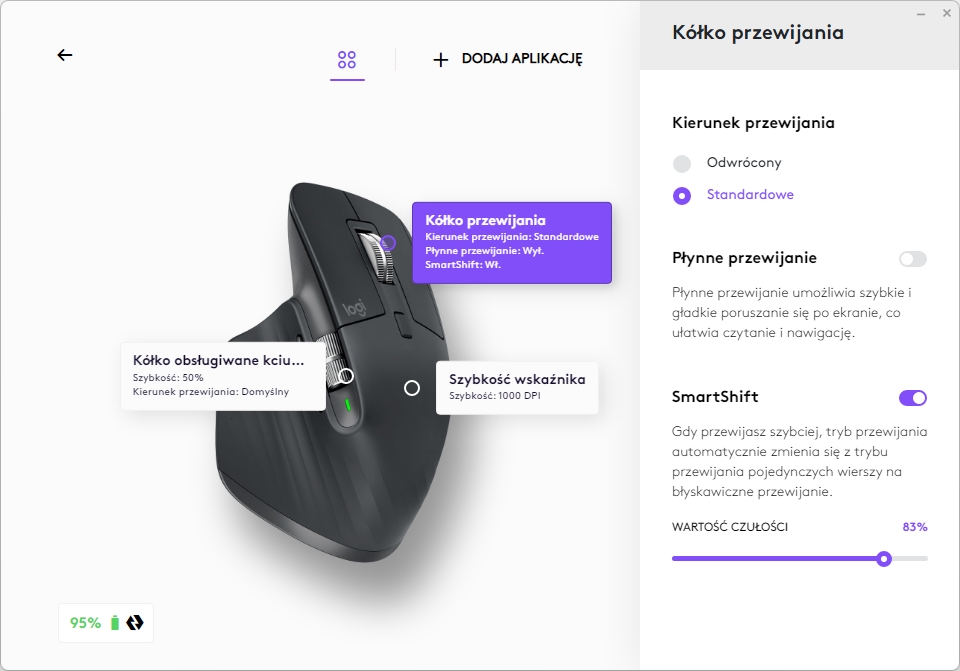Open the Kółko obsługiwane kciukiem card
The image size is (960, 671).
click(x=223, y=376)
